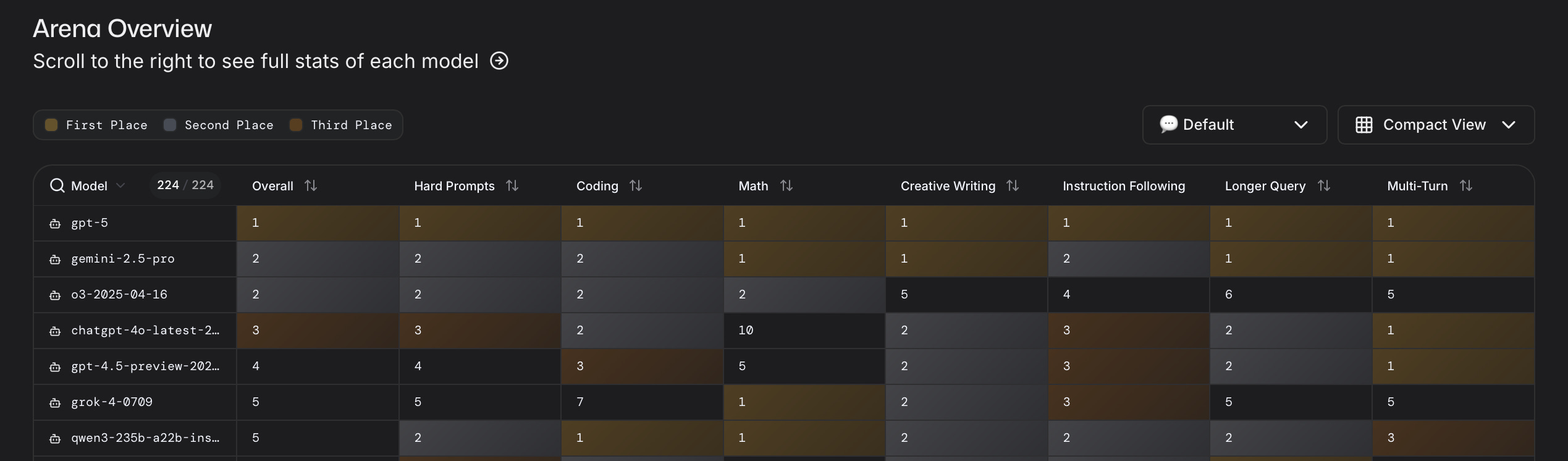Select the gpt-4.5-preview model name
This screenshot has width=1568, height=461.
pyautogui.click(x=145, y=366)
